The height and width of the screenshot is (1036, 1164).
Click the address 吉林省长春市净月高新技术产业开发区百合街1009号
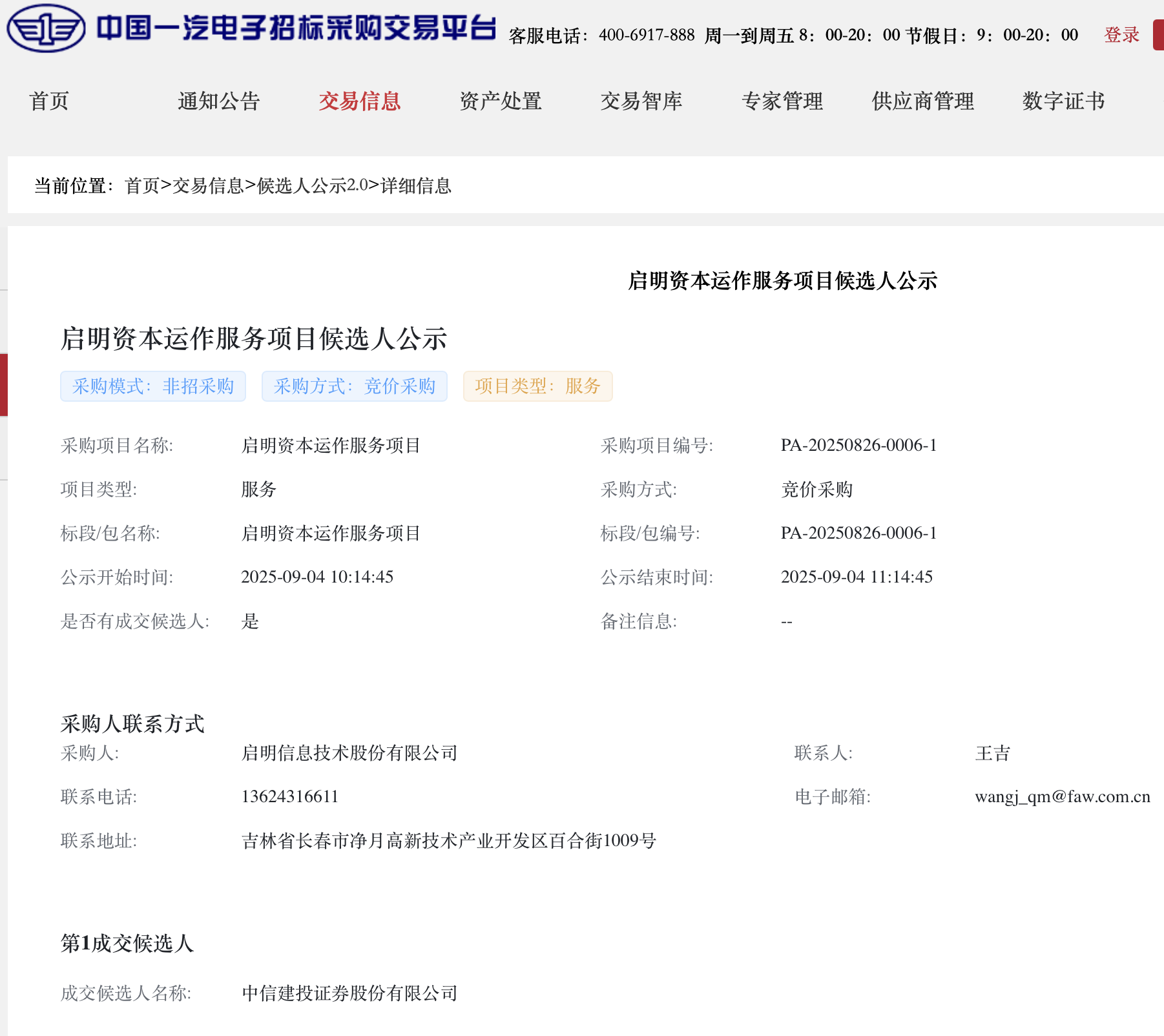449,841
